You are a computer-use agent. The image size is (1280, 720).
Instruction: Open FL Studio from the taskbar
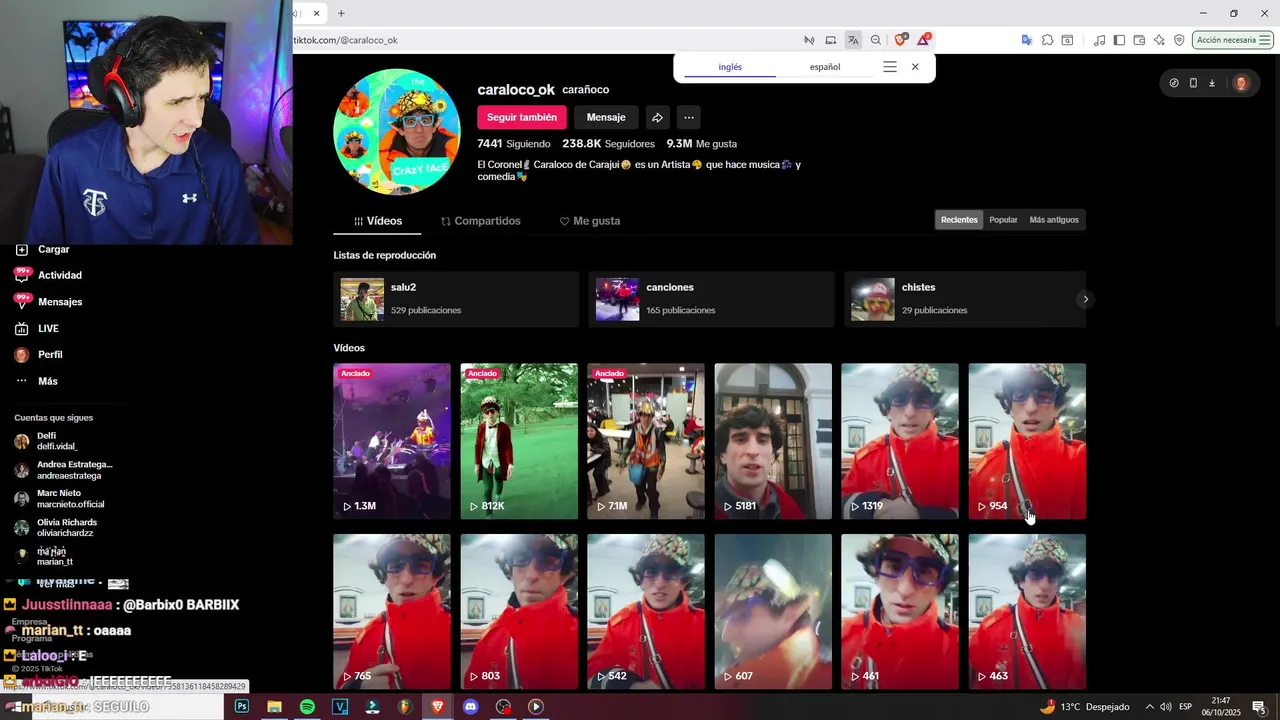point(405,706)
